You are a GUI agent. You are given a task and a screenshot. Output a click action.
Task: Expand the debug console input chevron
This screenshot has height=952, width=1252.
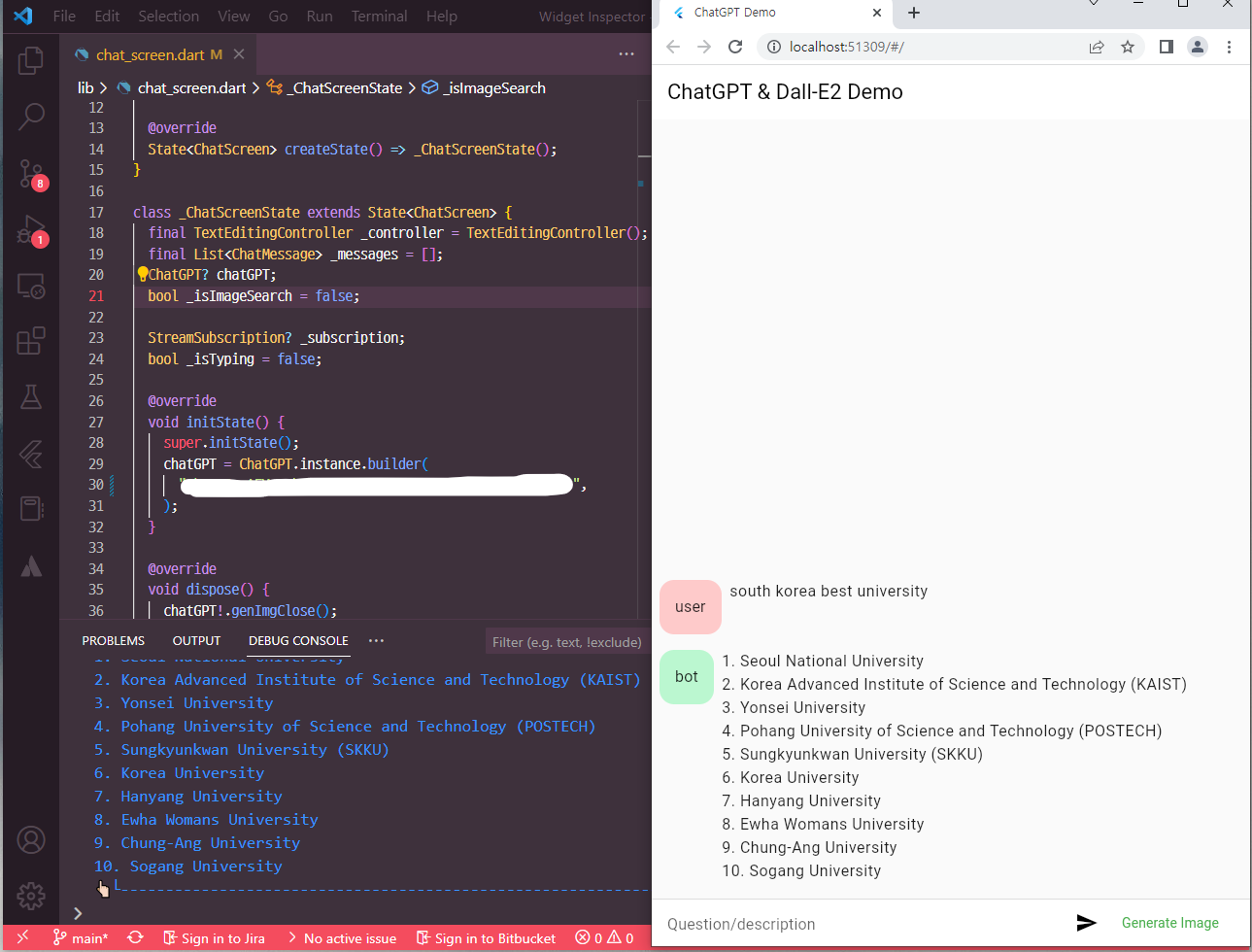click(x=78, y=913)
